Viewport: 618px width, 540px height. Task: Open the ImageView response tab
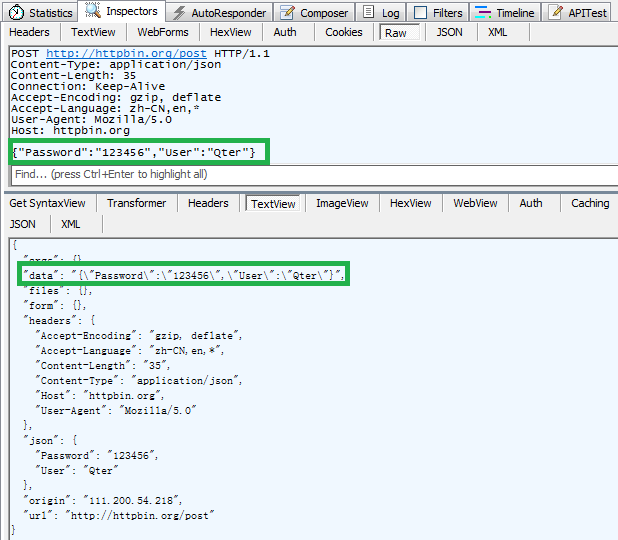342,203
